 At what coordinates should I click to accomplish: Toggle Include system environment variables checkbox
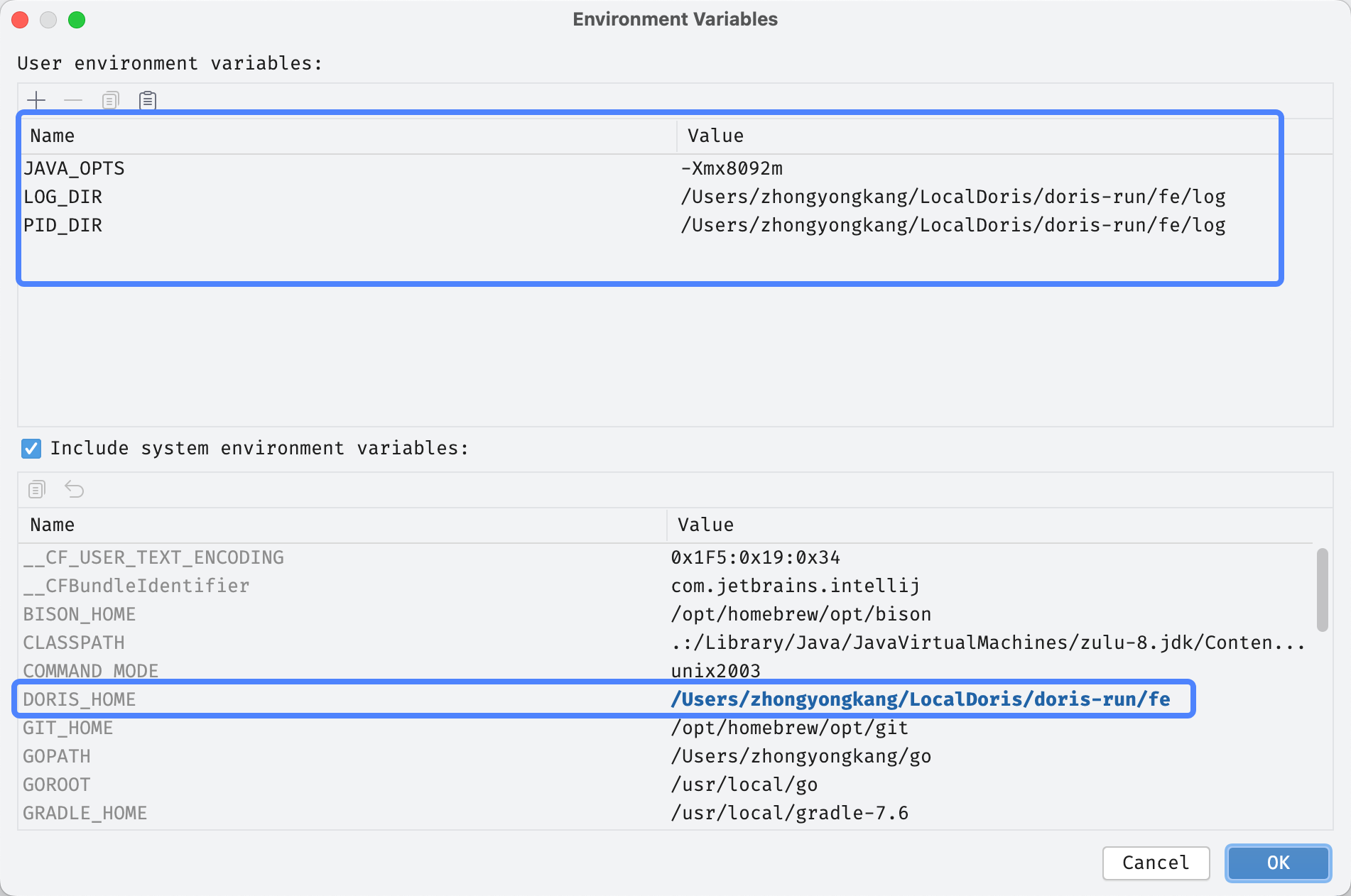31,448
